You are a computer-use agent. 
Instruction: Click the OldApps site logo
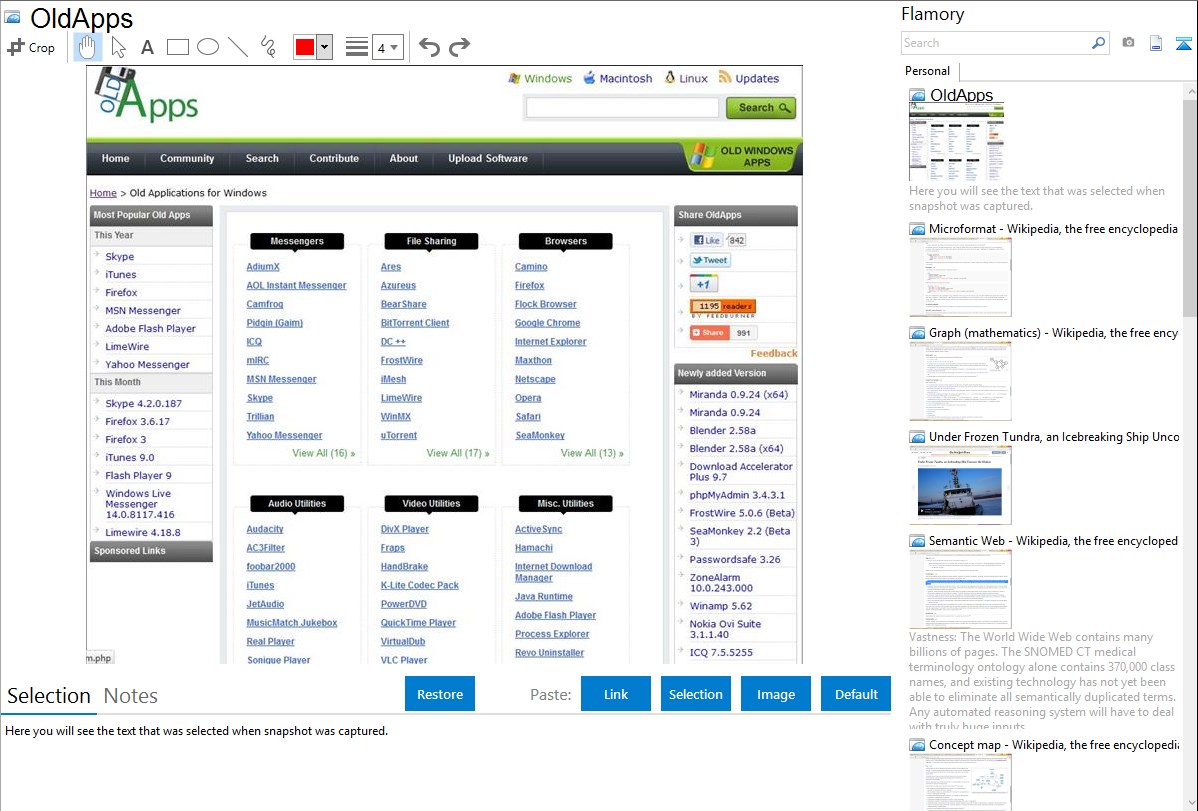(147, 96)
